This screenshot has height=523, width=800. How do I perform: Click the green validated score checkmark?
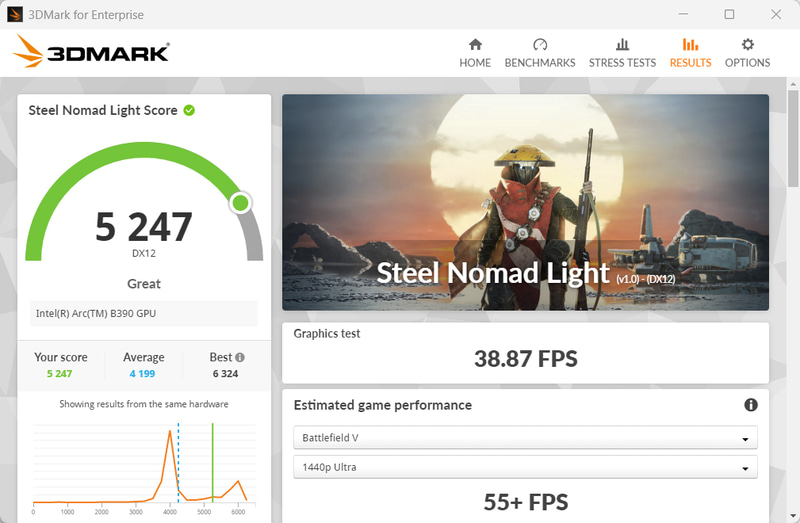189,110
